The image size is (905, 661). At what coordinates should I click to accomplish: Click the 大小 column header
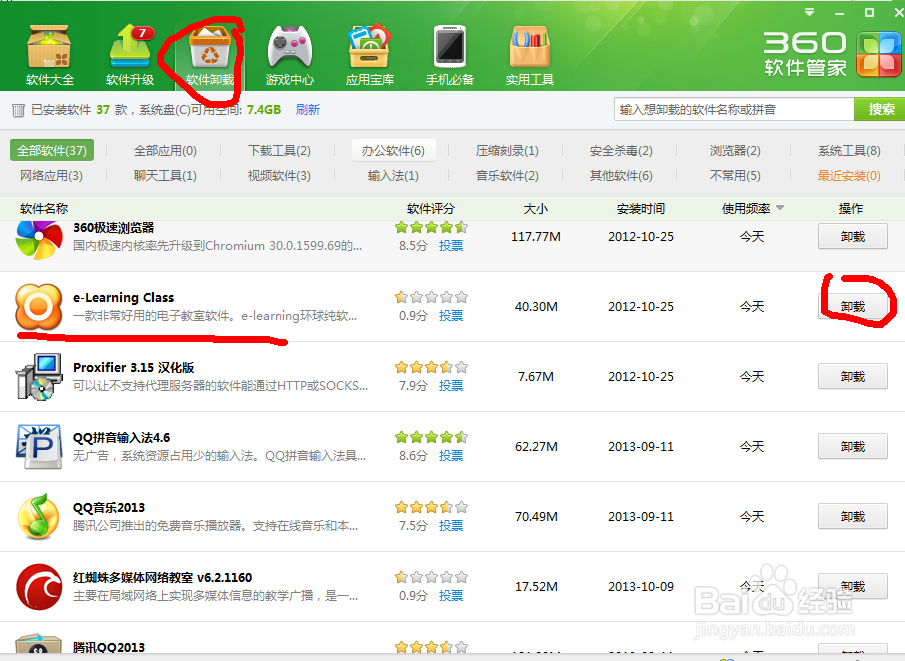coord(535,208)
